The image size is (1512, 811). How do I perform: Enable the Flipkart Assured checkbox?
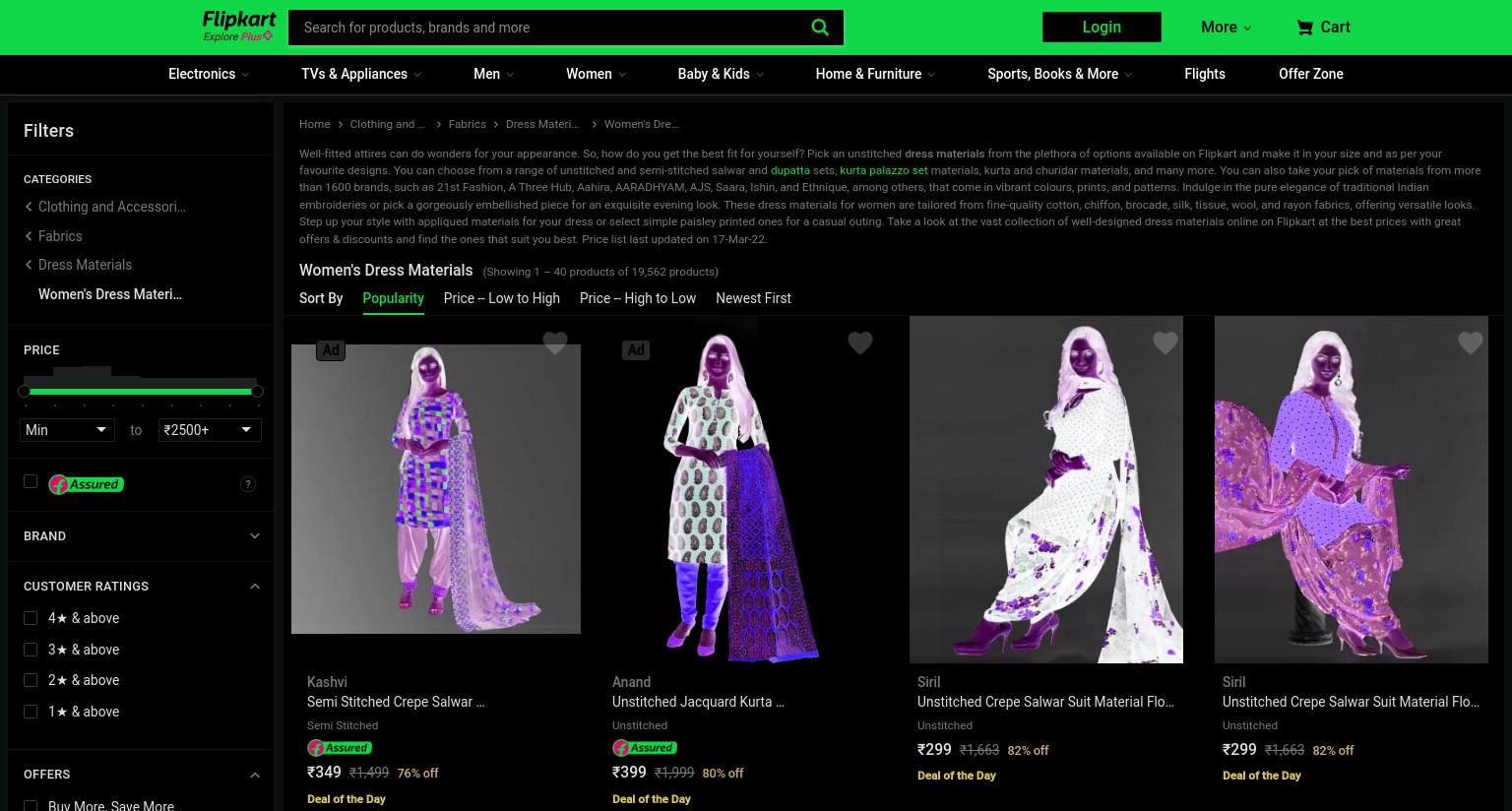pos(31,481)
